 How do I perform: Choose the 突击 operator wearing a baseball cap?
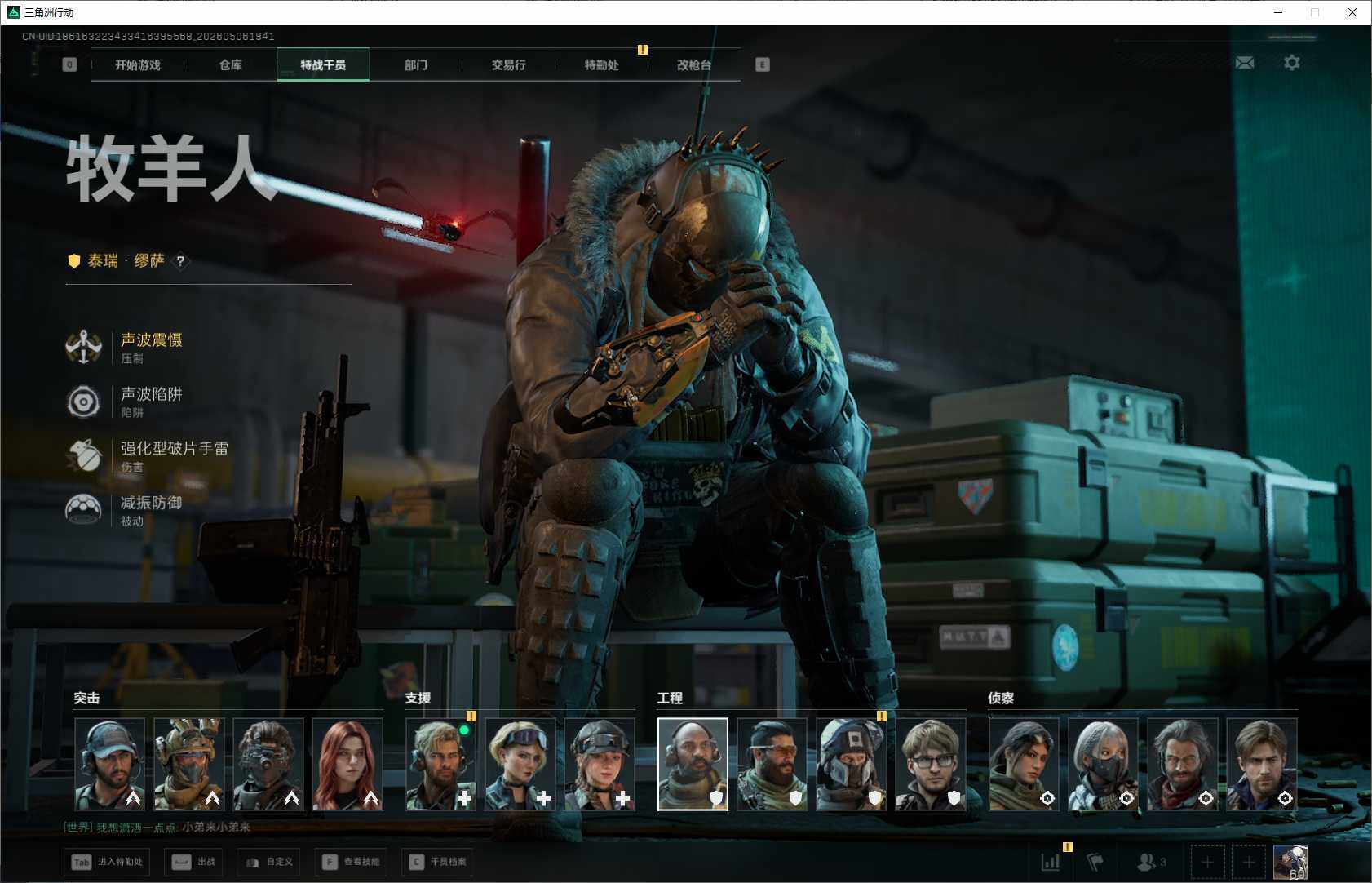coord(110,764)
